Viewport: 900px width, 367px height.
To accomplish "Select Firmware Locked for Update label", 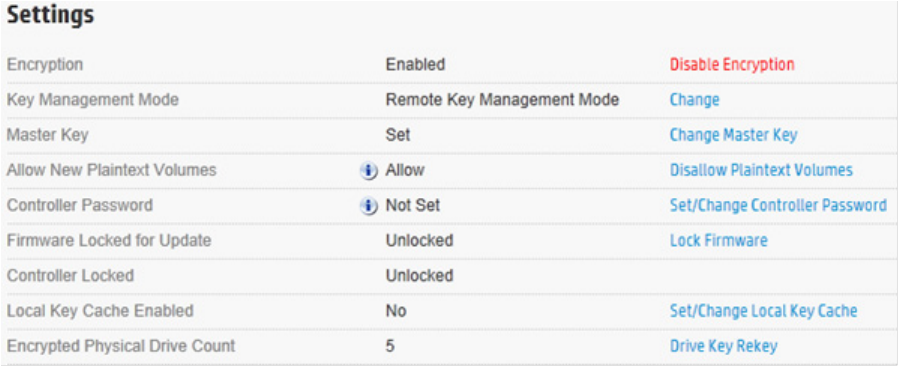I will 109,240.
